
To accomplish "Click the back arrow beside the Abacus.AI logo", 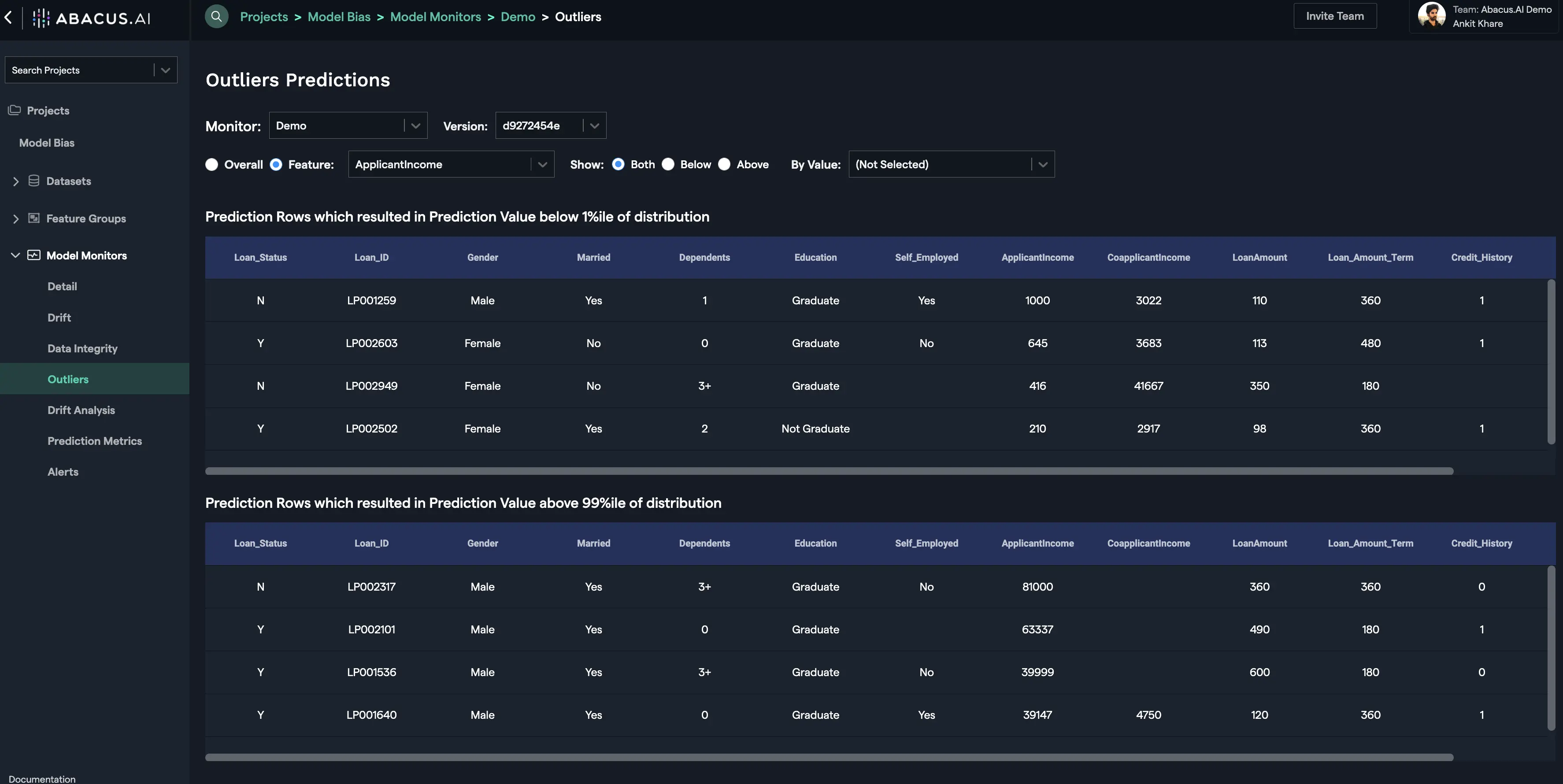I will pyautogui.click(x=8, y=17).
